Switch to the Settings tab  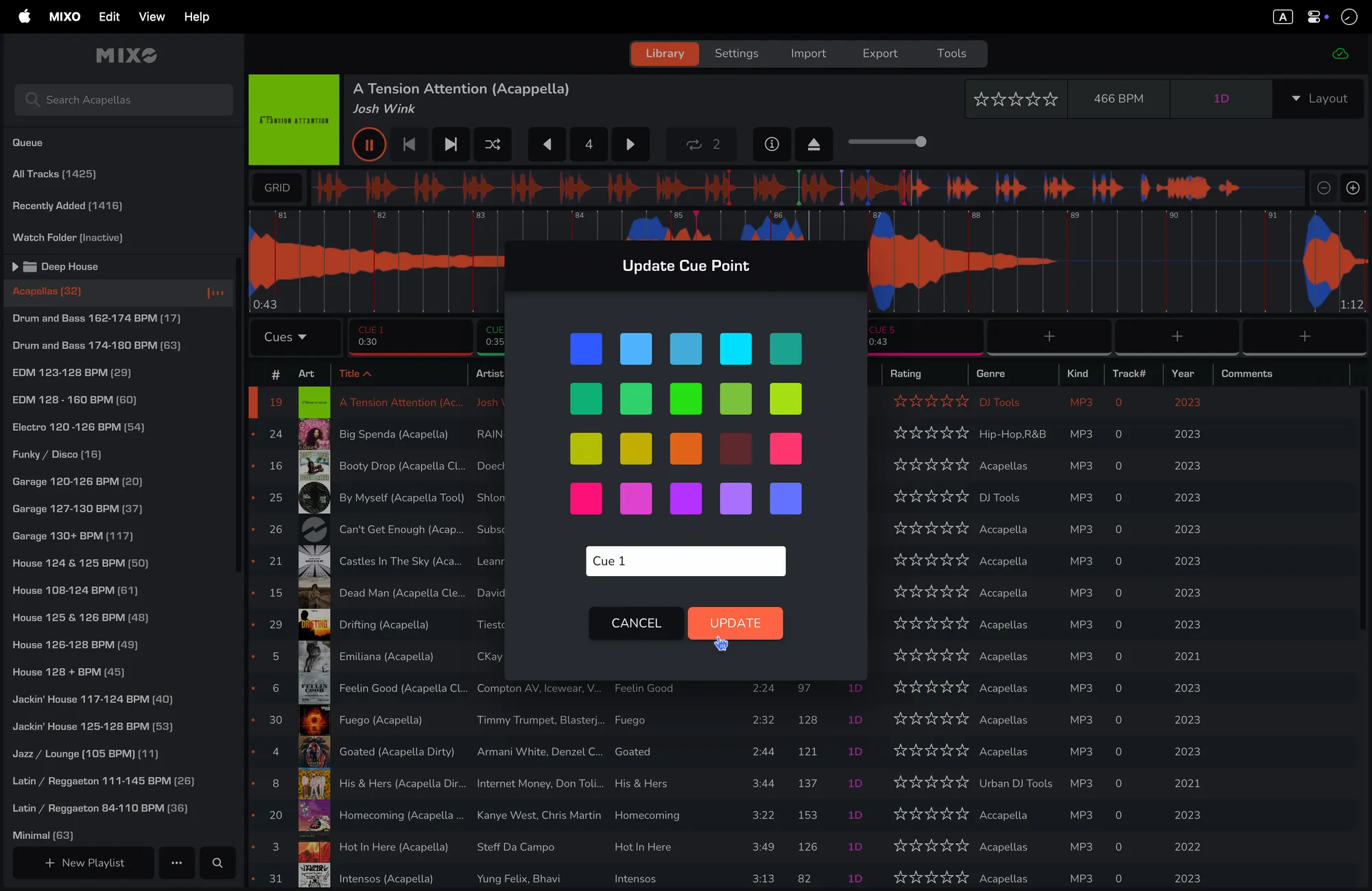[x=736, y=54]
